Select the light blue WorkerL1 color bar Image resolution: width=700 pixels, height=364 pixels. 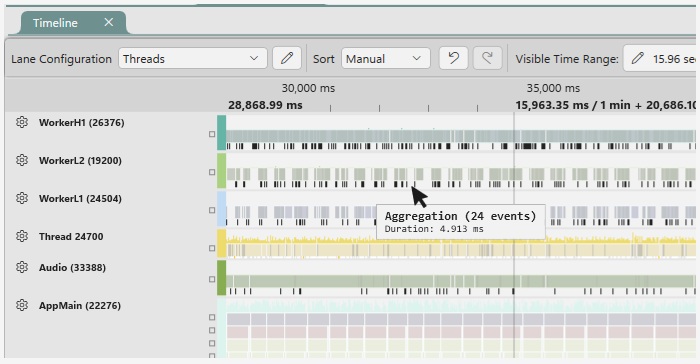coord(221,209)
